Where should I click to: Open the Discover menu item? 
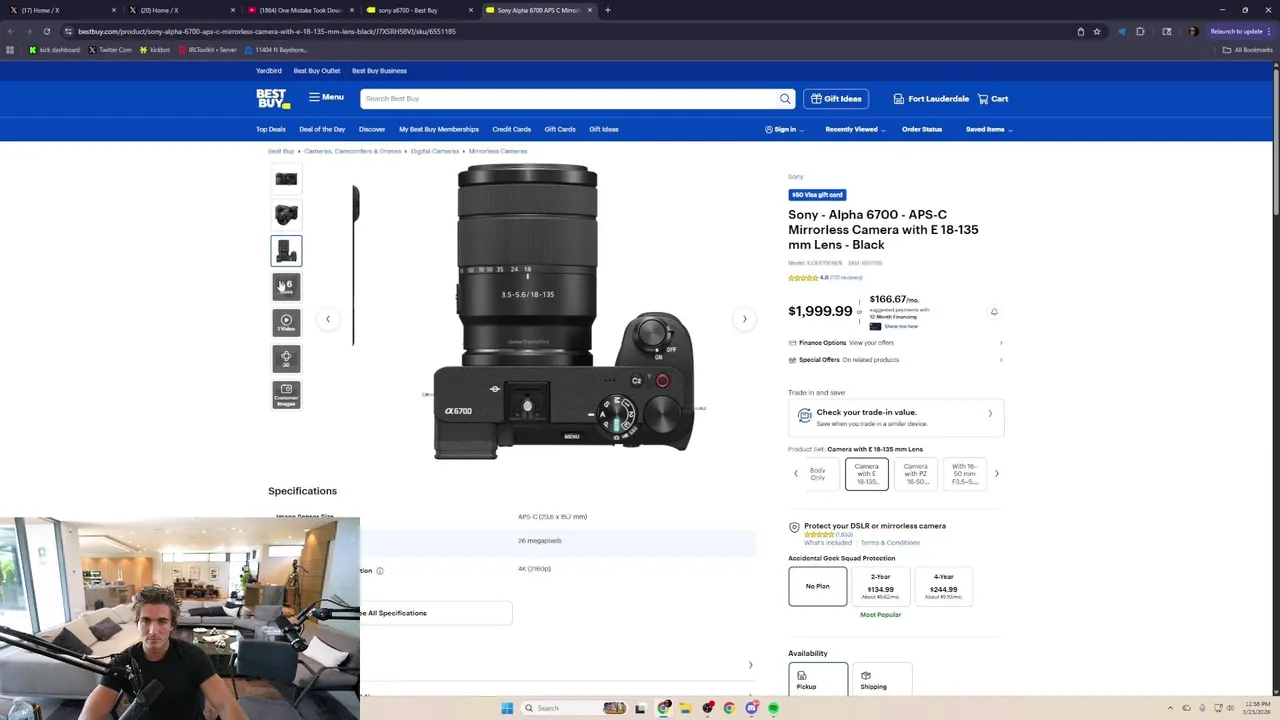(372, 129)
